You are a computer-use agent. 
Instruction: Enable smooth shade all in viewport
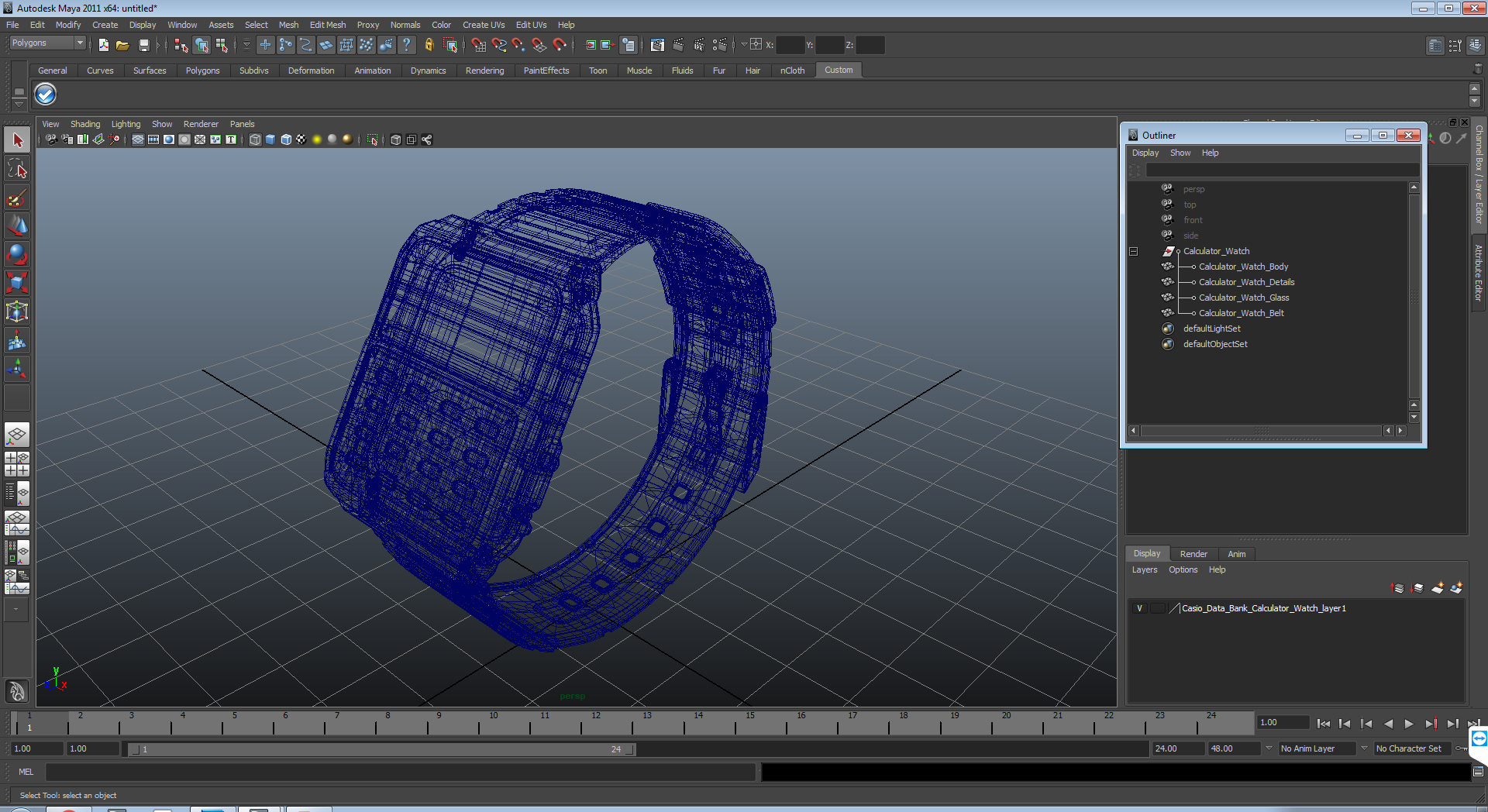[270, 139]
